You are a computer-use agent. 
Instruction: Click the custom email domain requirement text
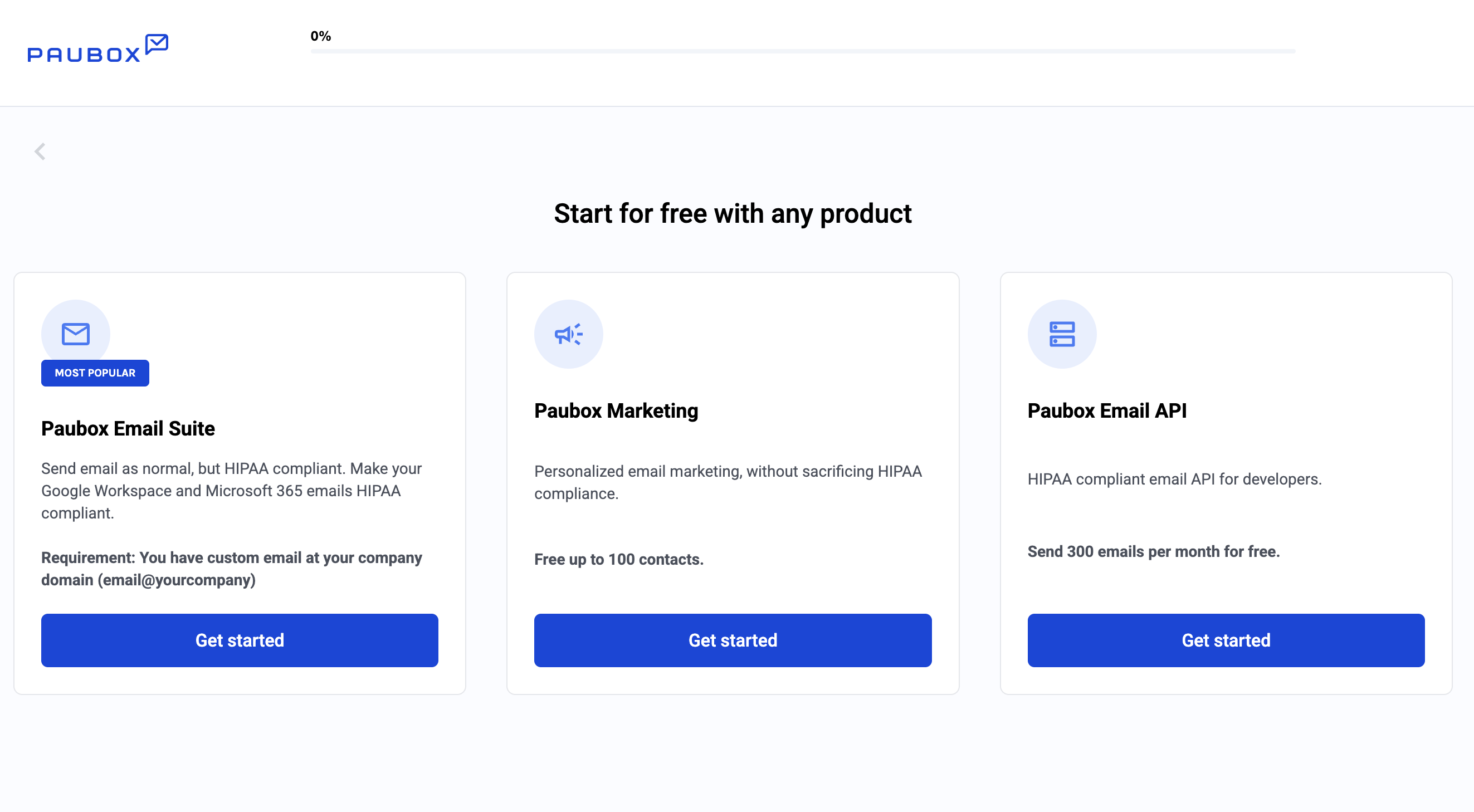(231, 569)
